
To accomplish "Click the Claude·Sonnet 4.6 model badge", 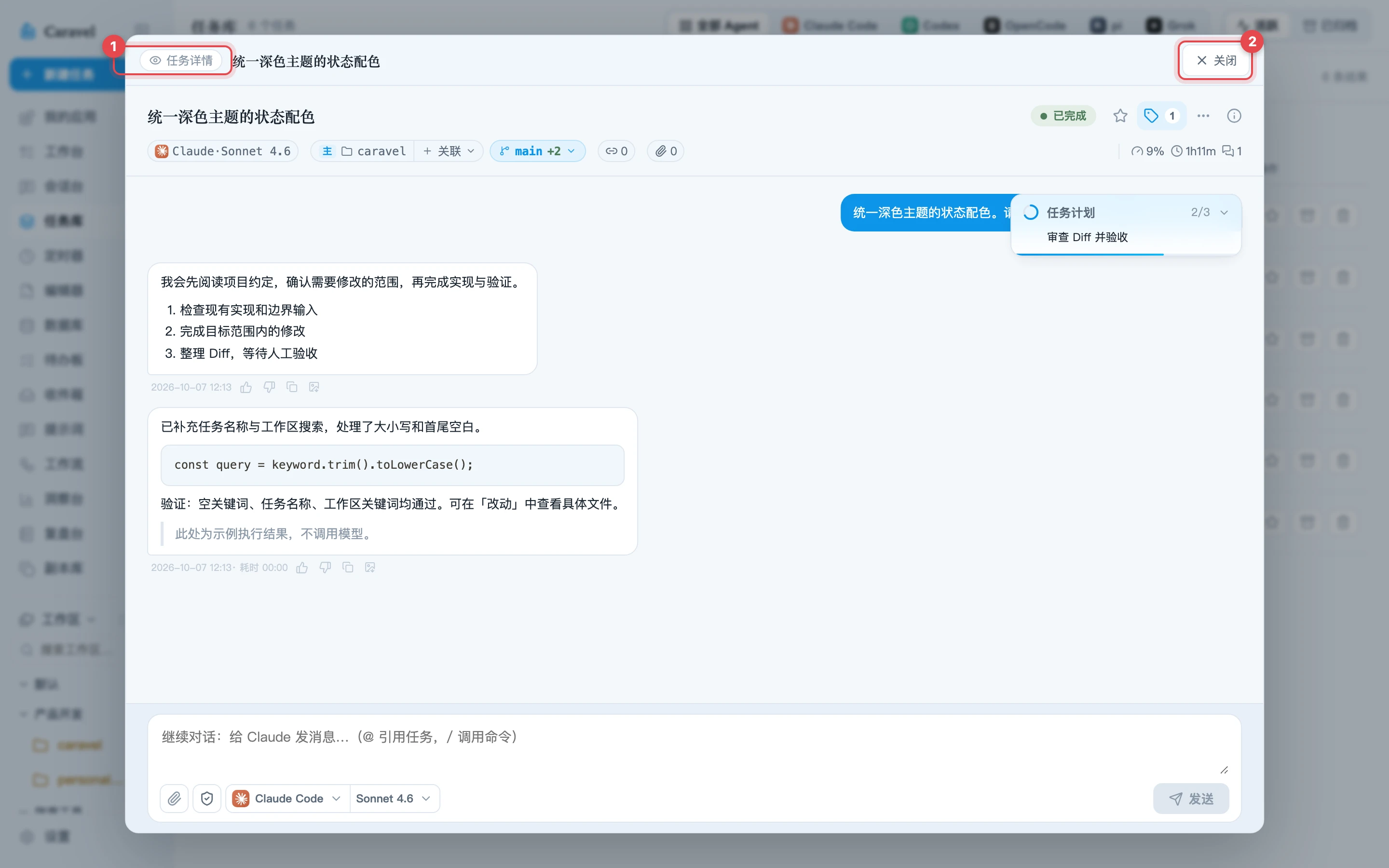I will point(223,151).
